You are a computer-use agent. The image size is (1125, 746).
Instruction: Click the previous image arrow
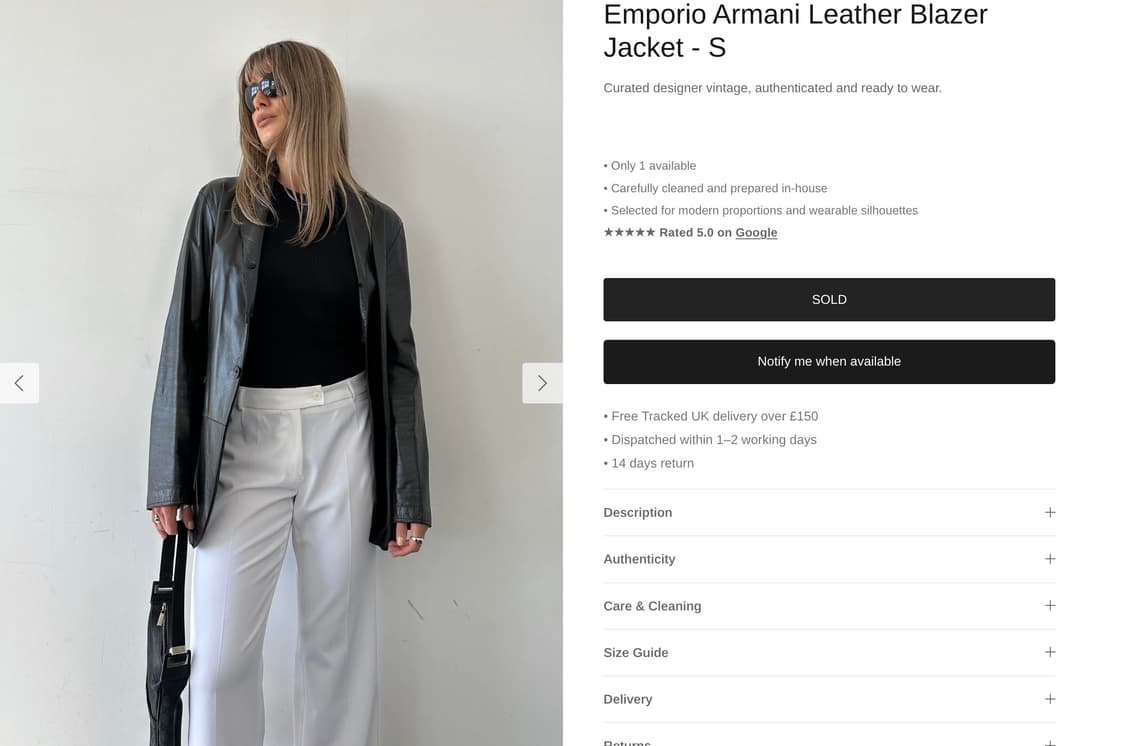click(x=19, y=382)
